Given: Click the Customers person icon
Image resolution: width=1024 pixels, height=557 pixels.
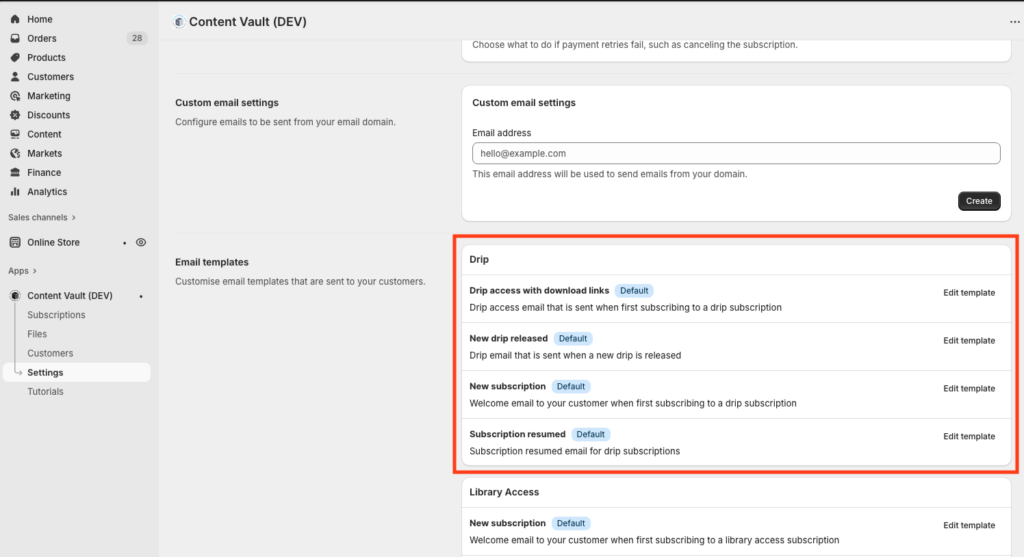Looking at the screenshot, I should tap(15, 76).
